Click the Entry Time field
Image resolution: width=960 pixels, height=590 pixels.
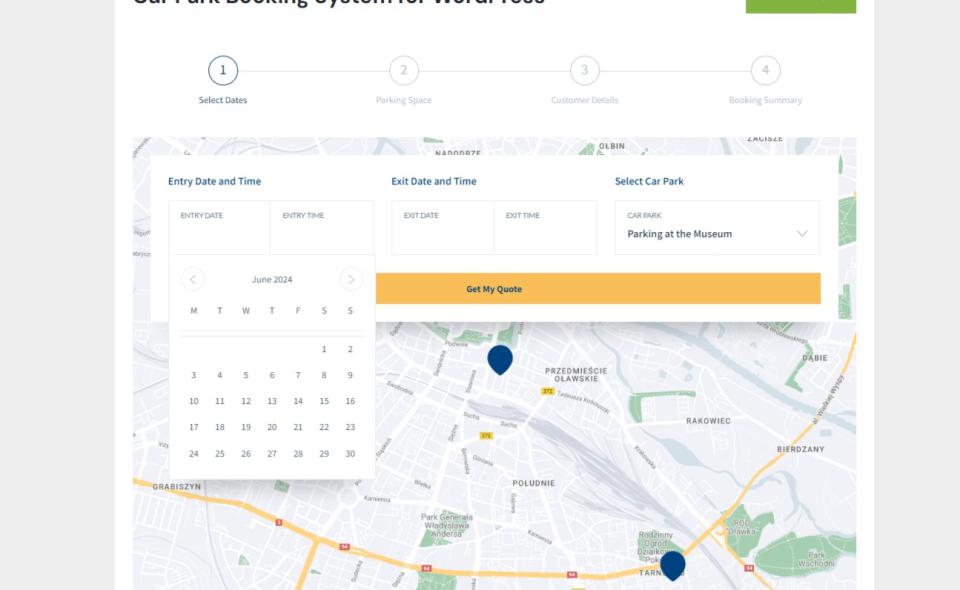point(321,228)
